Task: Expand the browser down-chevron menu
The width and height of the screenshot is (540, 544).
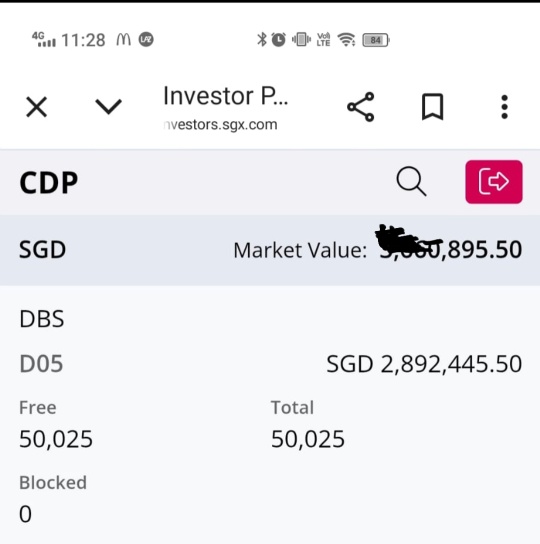Action: pyautogui.click(x=108, y=107)
